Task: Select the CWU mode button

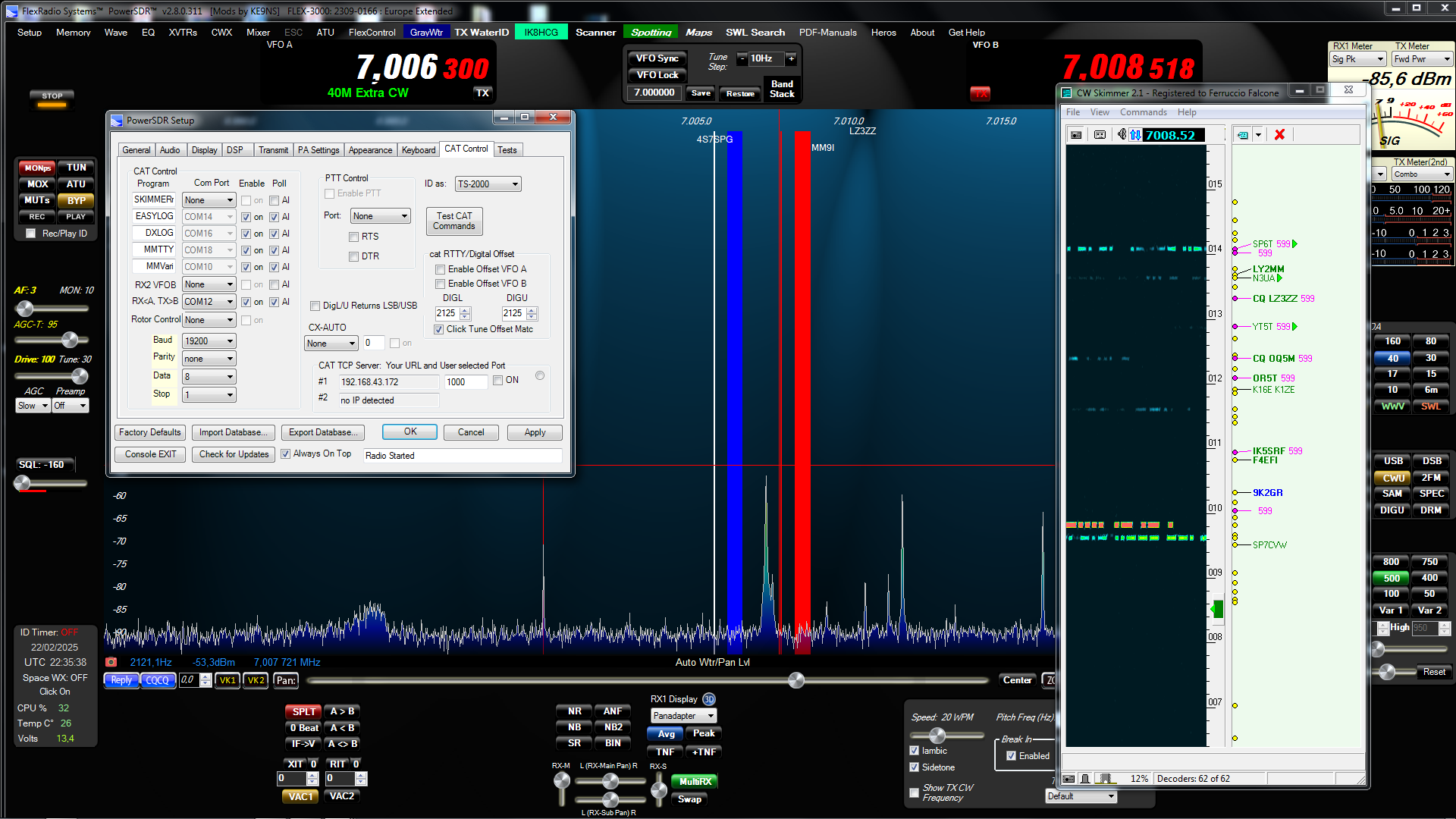Action: tap(1393, 478)
